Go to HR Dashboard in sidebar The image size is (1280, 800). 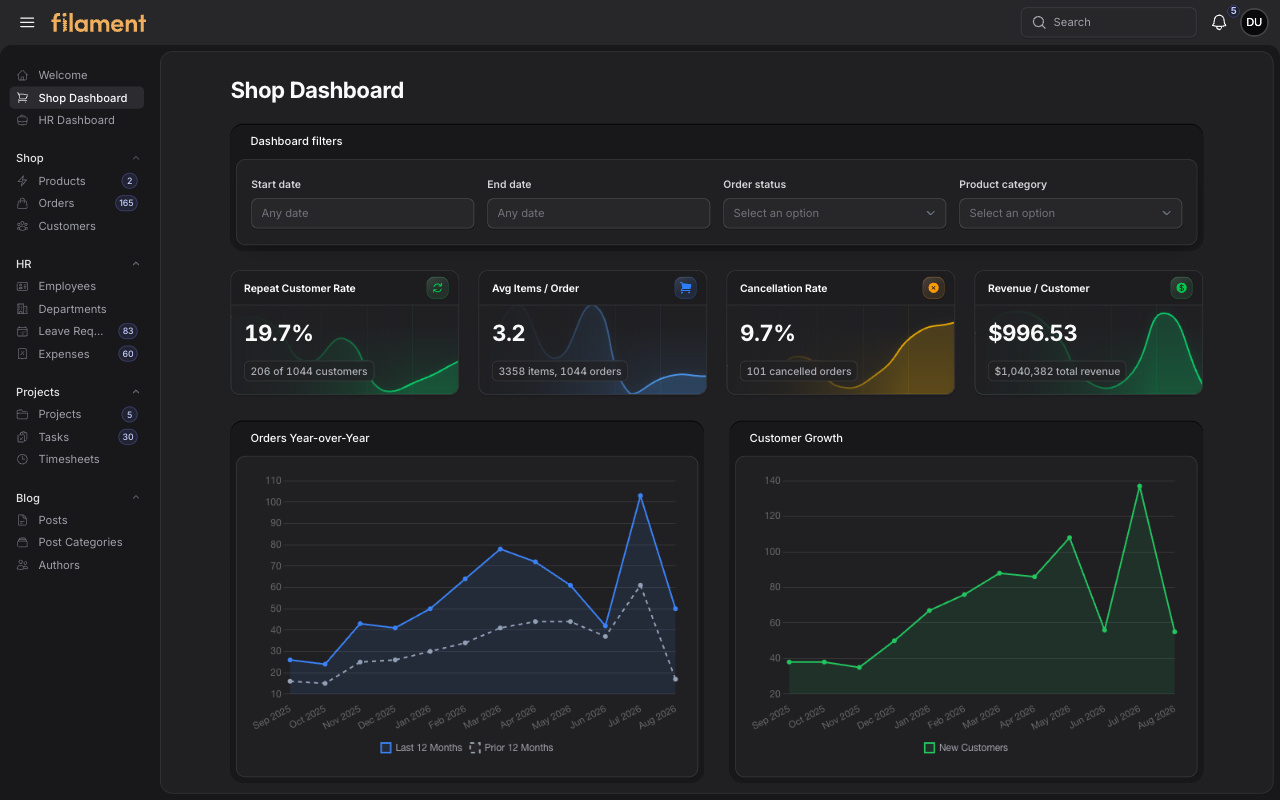point(77,120)
